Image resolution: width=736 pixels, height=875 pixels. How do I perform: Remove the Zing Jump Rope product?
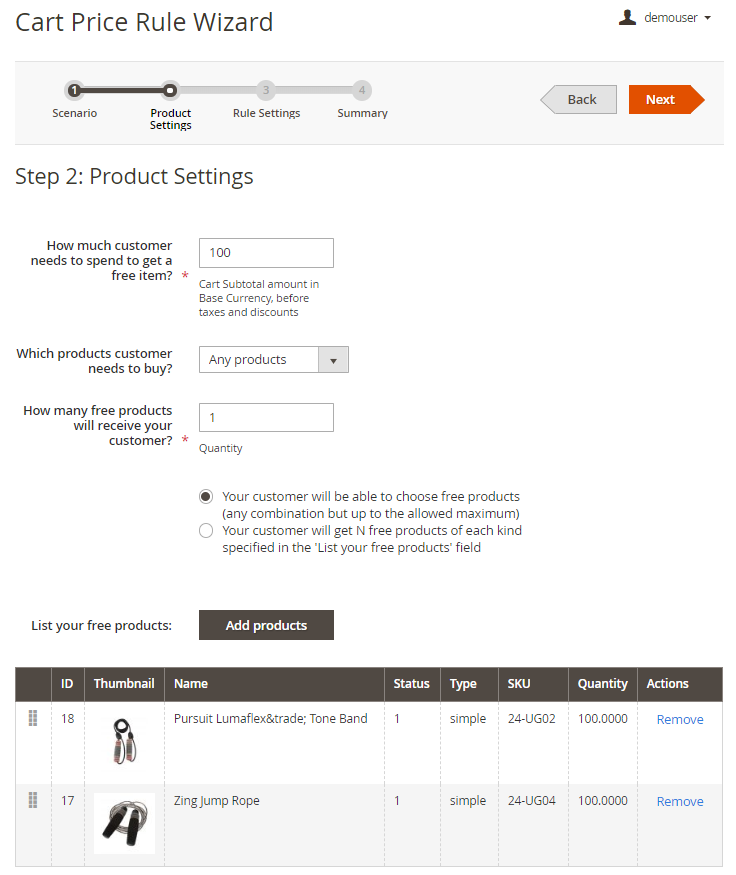point(679,802)
